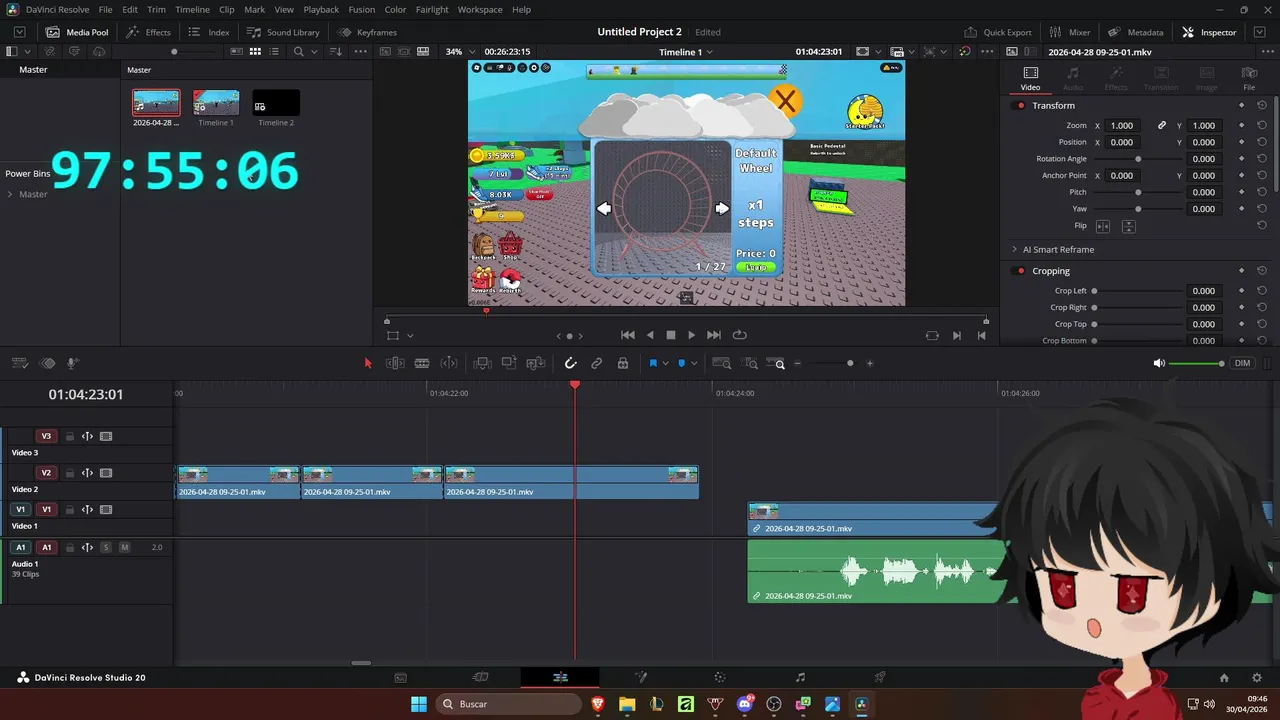The width and height of the screenshot is (1280, 720).
Task: Open the Effects panel
Action: tap(148, 32)
